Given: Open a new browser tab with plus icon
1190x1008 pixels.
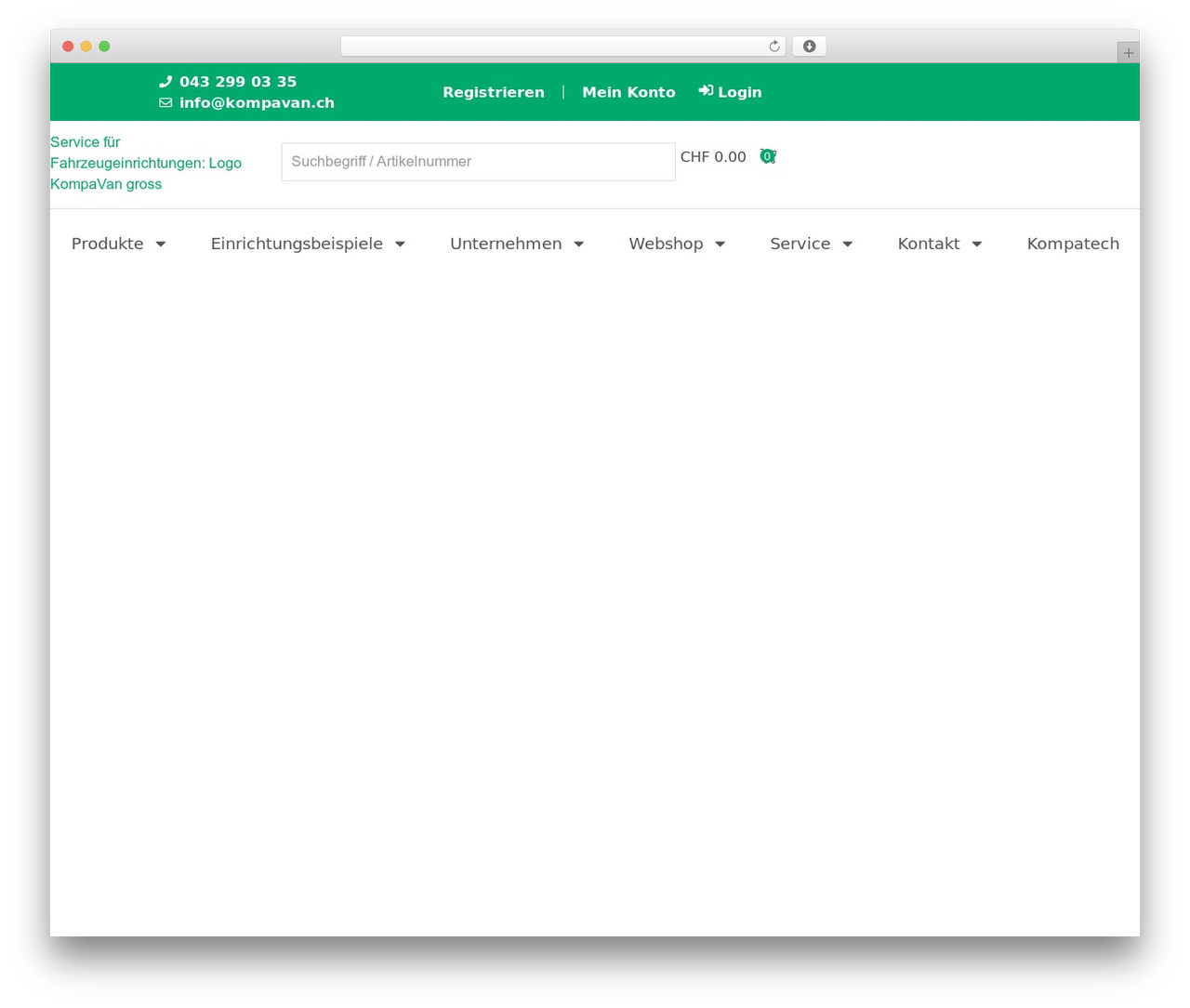Looking at the screenshot, I should [x=1128, y=53].
